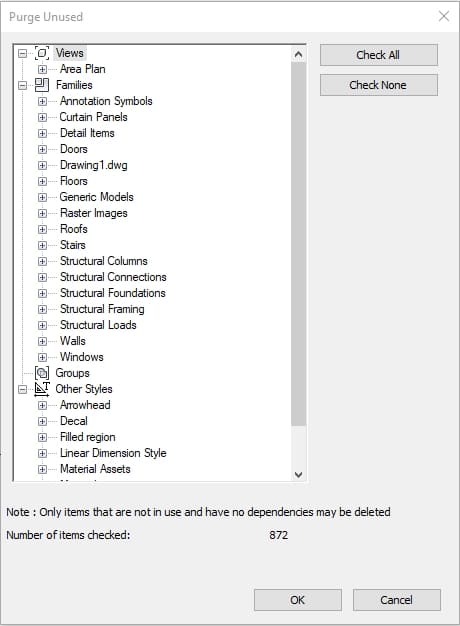Click the Check All button
The height and width of the screenshot is (626, 460).
[x=379, y=55]
